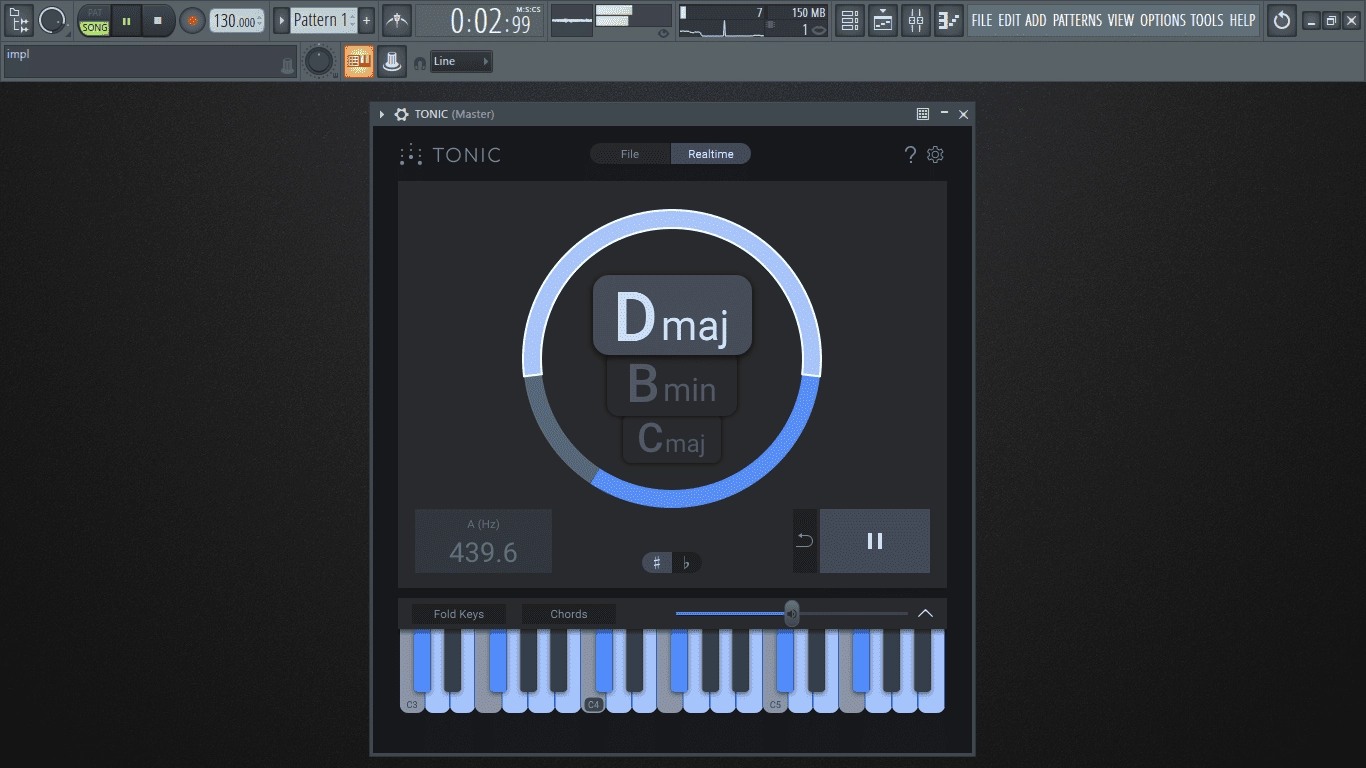The image size is (1366, 768).
Task: Click the A (Hz) 439.6 tuning field
Action: pos(483,541)
